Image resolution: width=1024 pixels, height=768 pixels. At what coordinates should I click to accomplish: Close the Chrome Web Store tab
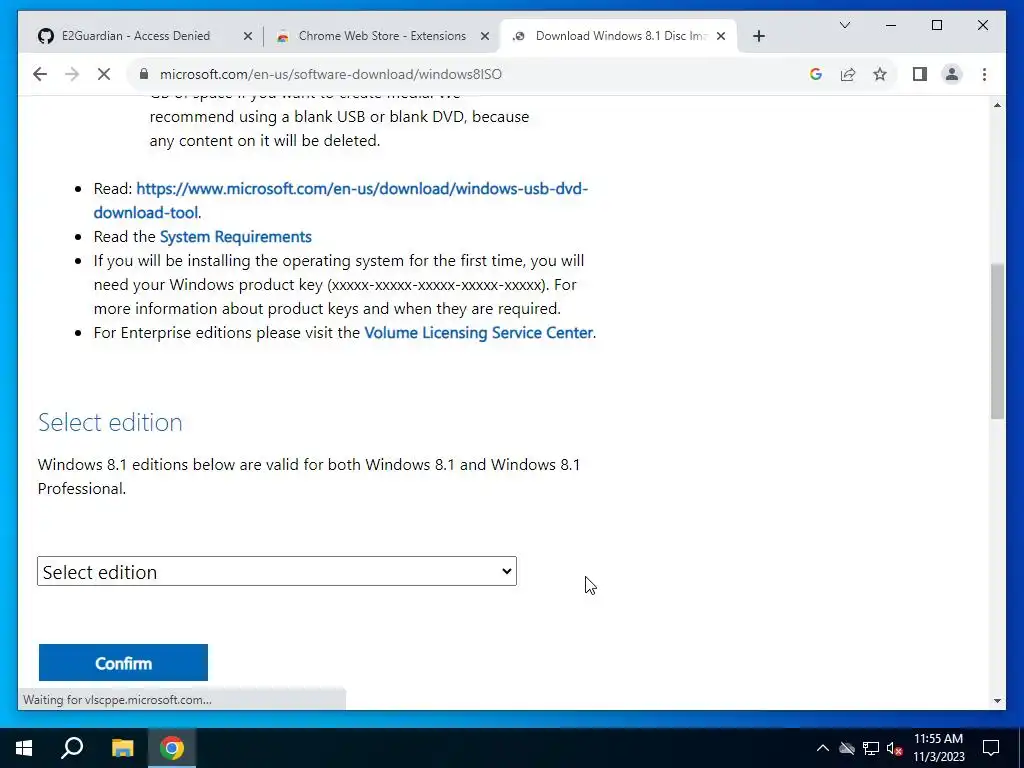click(x=485, y=36)
